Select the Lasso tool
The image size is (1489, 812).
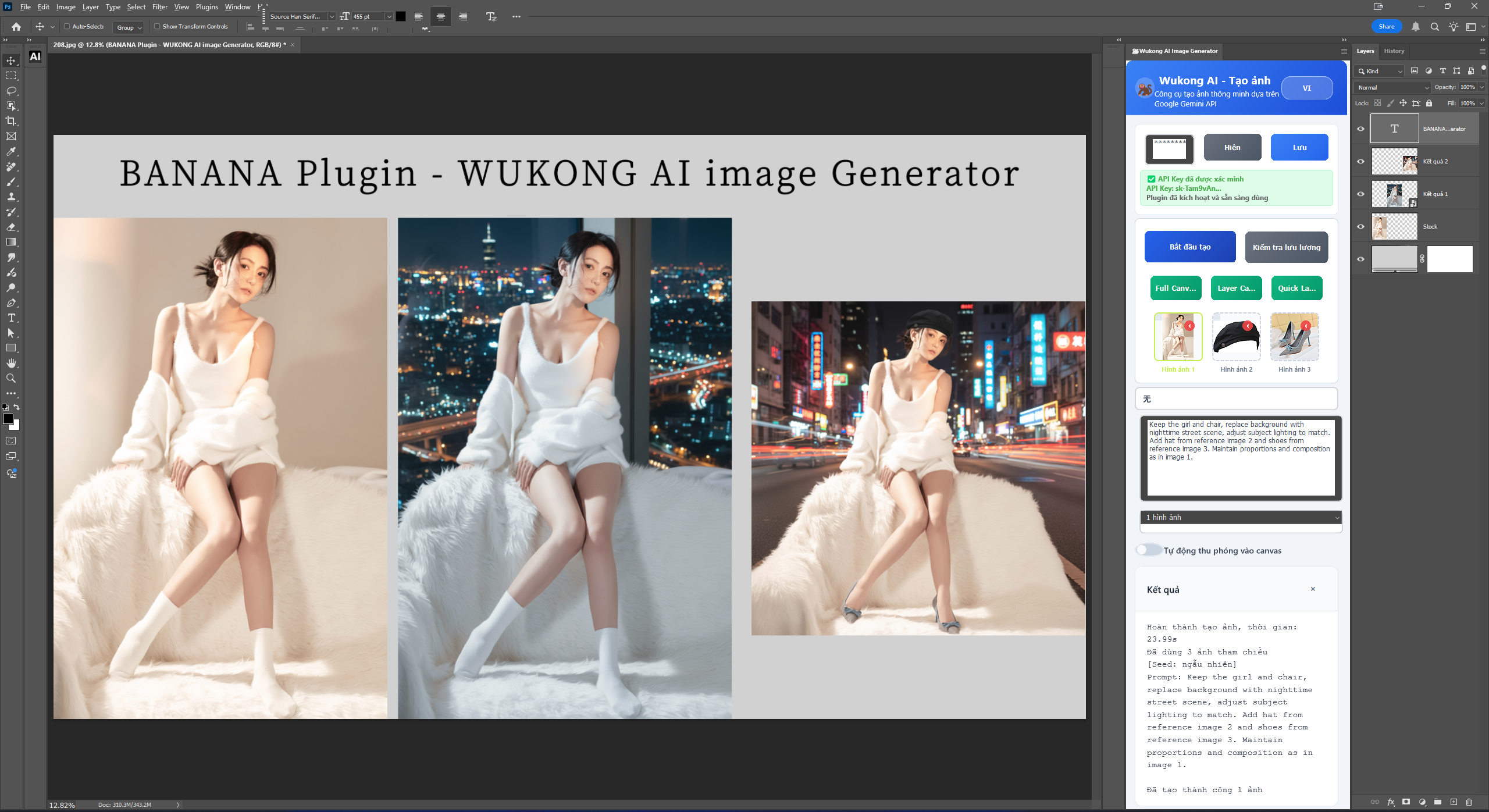click(11, 91)
